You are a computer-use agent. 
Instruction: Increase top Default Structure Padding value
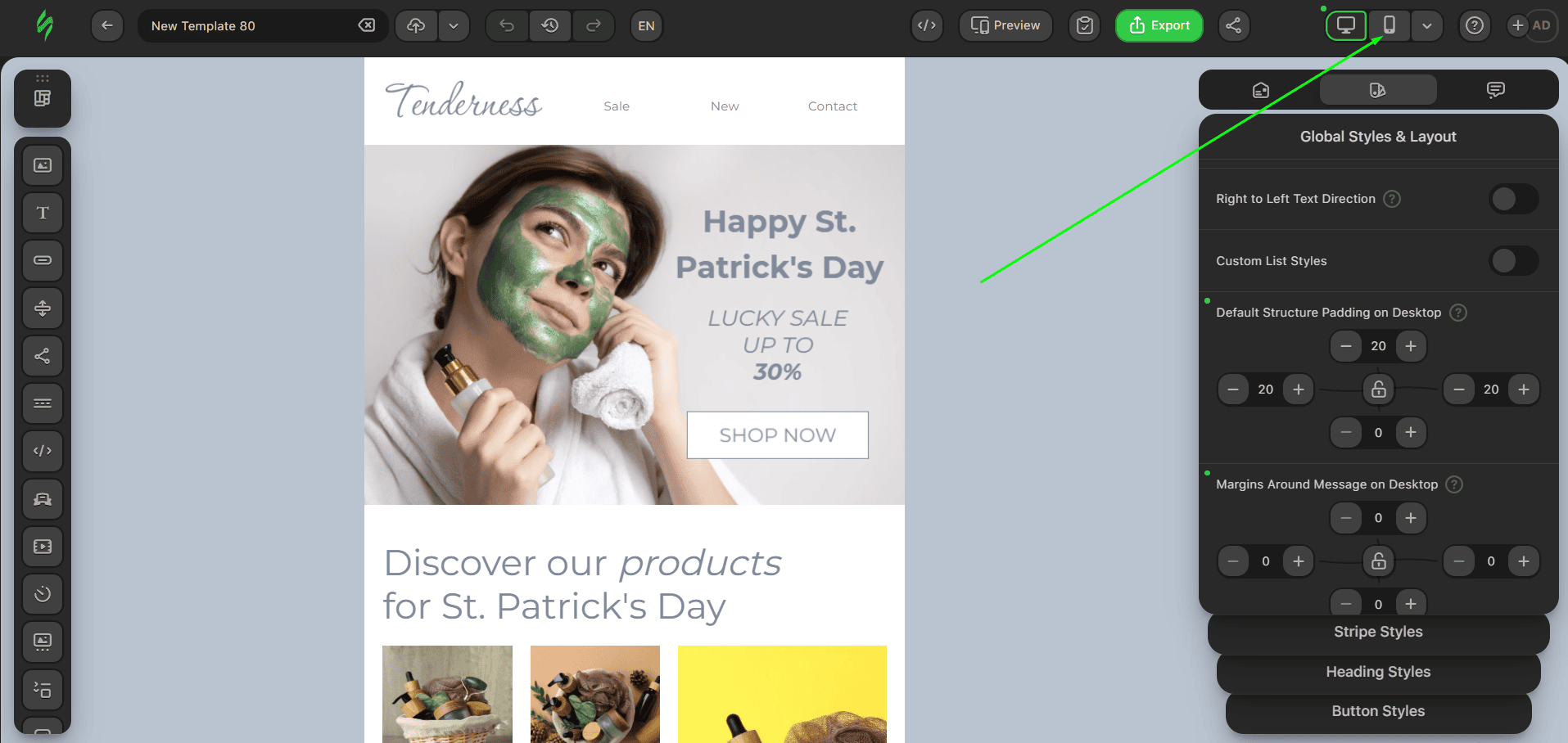pyautogui.click(x=1411, y=346)
